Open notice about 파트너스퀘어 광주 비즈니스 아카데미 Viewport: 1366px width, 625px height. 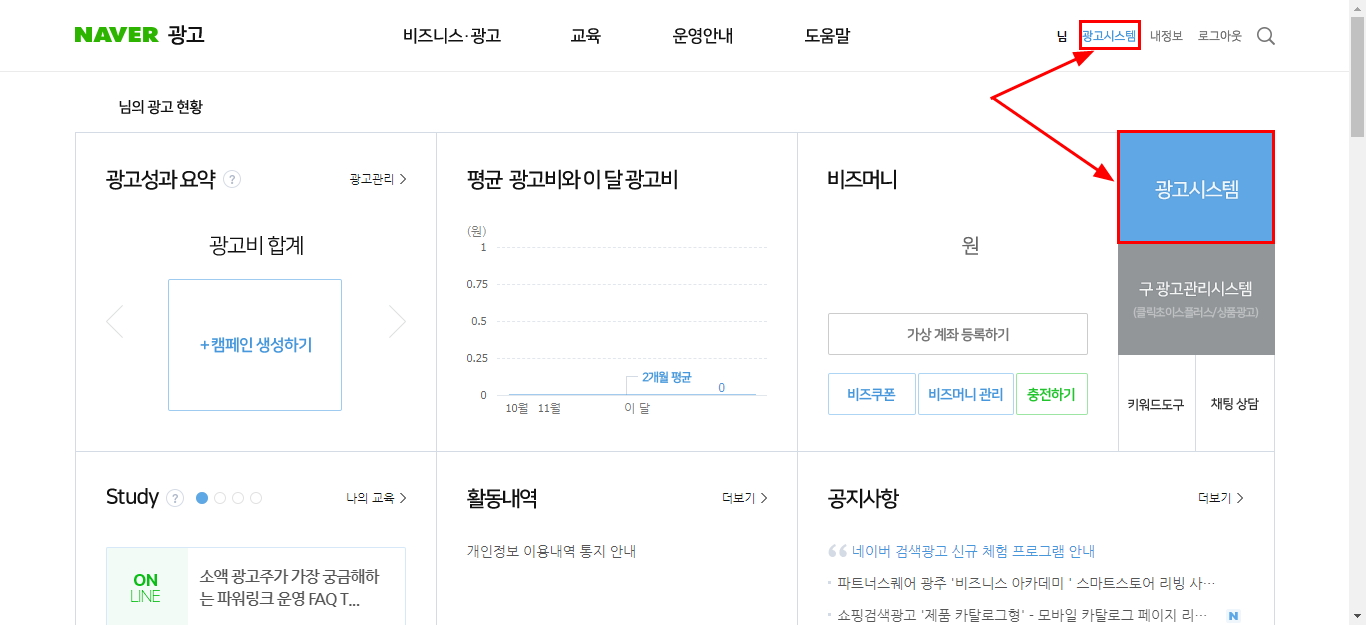click(x=1026, y=583)
